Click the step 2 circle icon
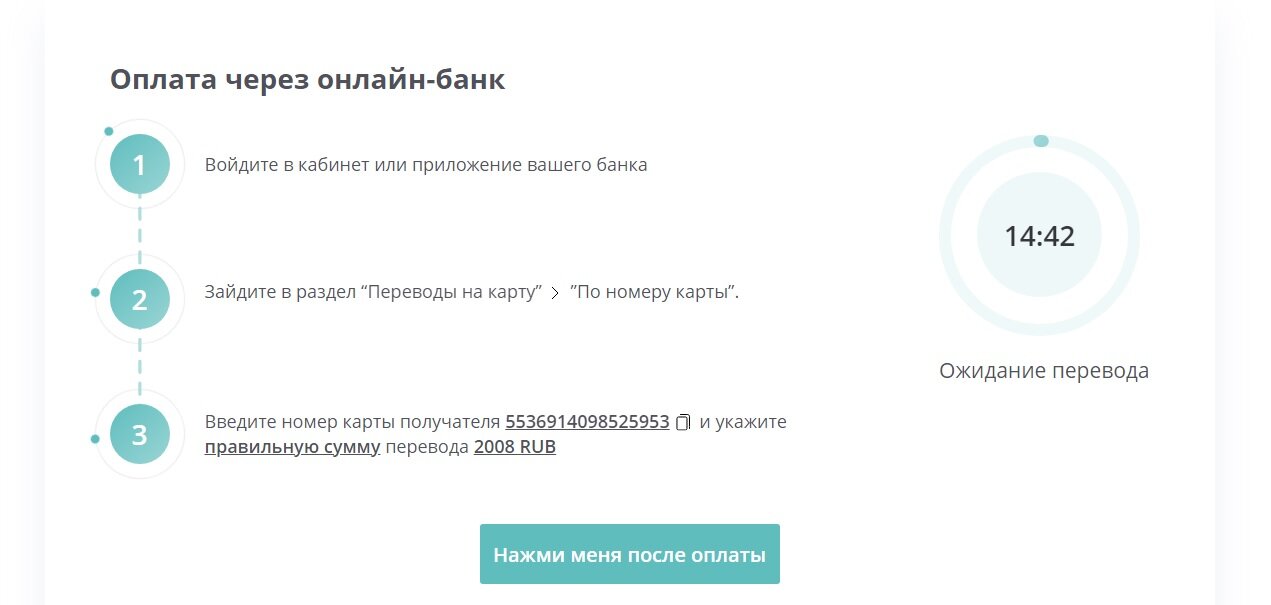The height and width of the screenshot is (605, 1271). click(140, 299)
